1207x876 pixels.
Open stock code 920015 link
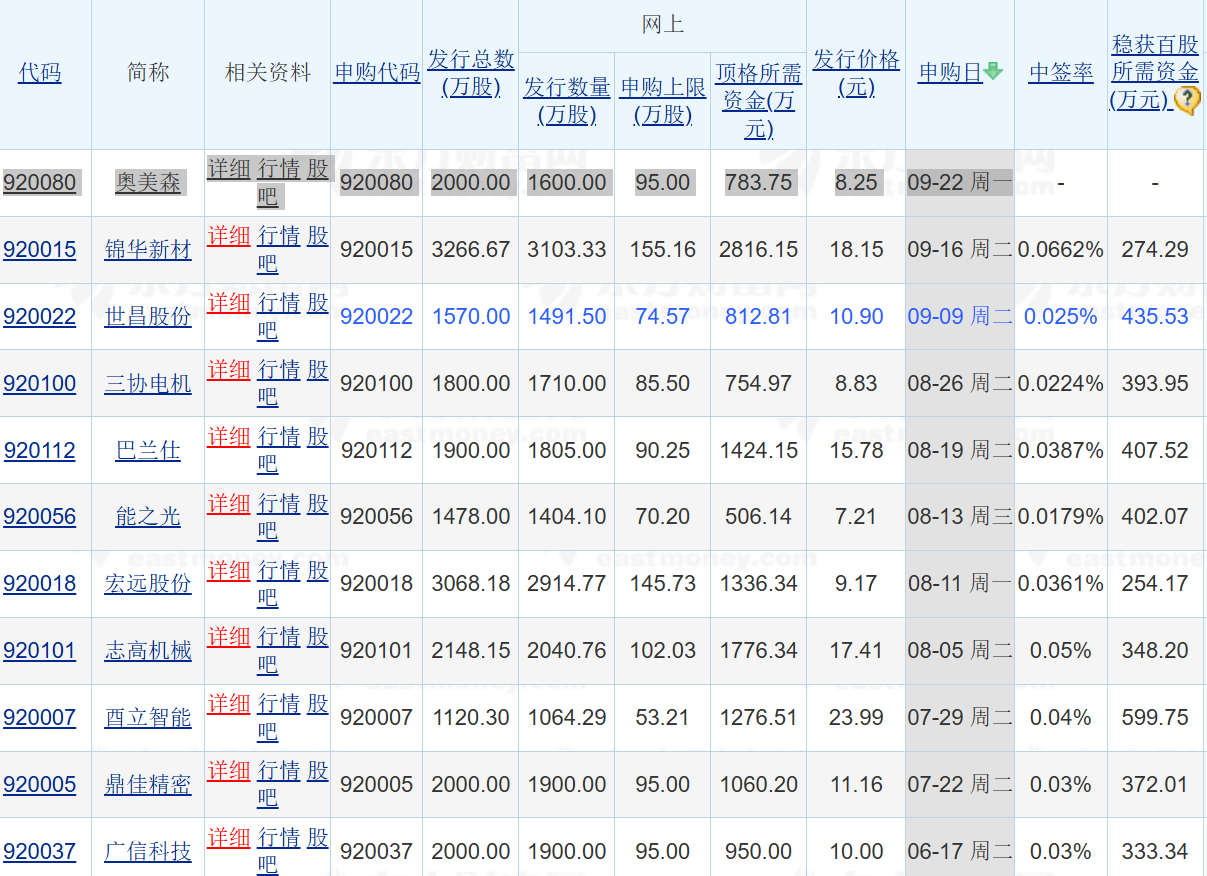pos(40,250)
